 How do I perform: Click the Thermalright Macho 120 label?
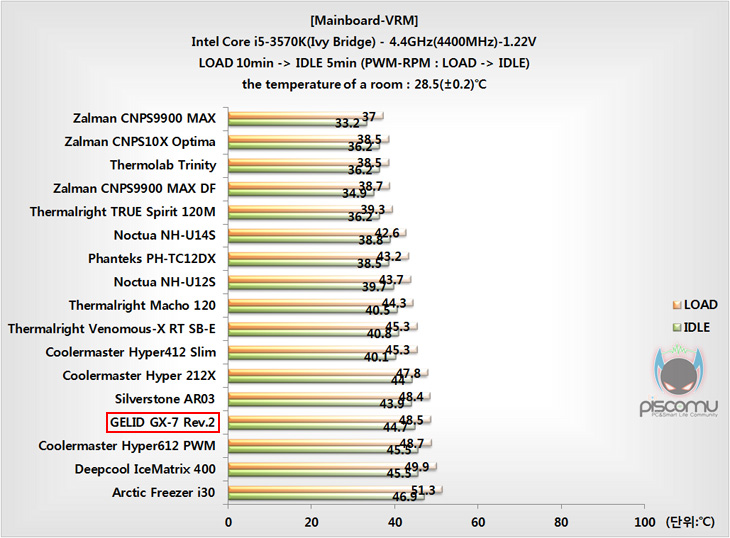pos(142,305)
